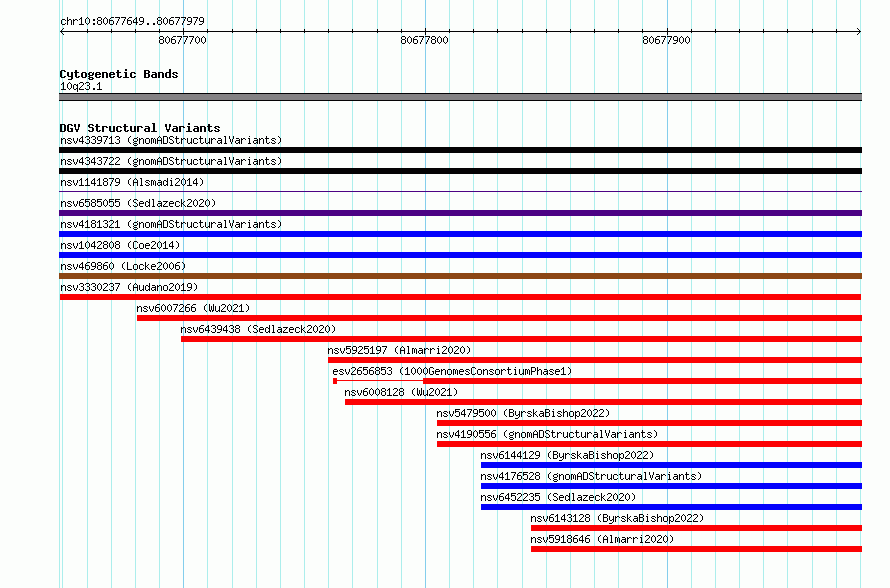Click the black bar under nsv4343722
The height and width of the screenshot is (588, 890).
click(x=460, y=171)
